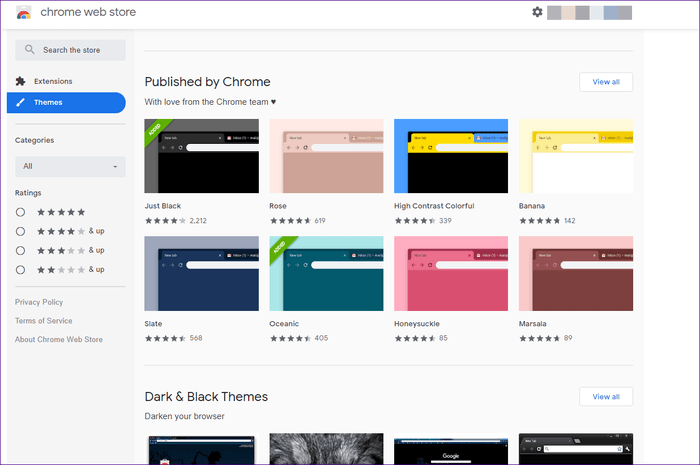The image size is (700, 465).
Task: Select the 3 stars & up filter
Action: tap(20, 250)
